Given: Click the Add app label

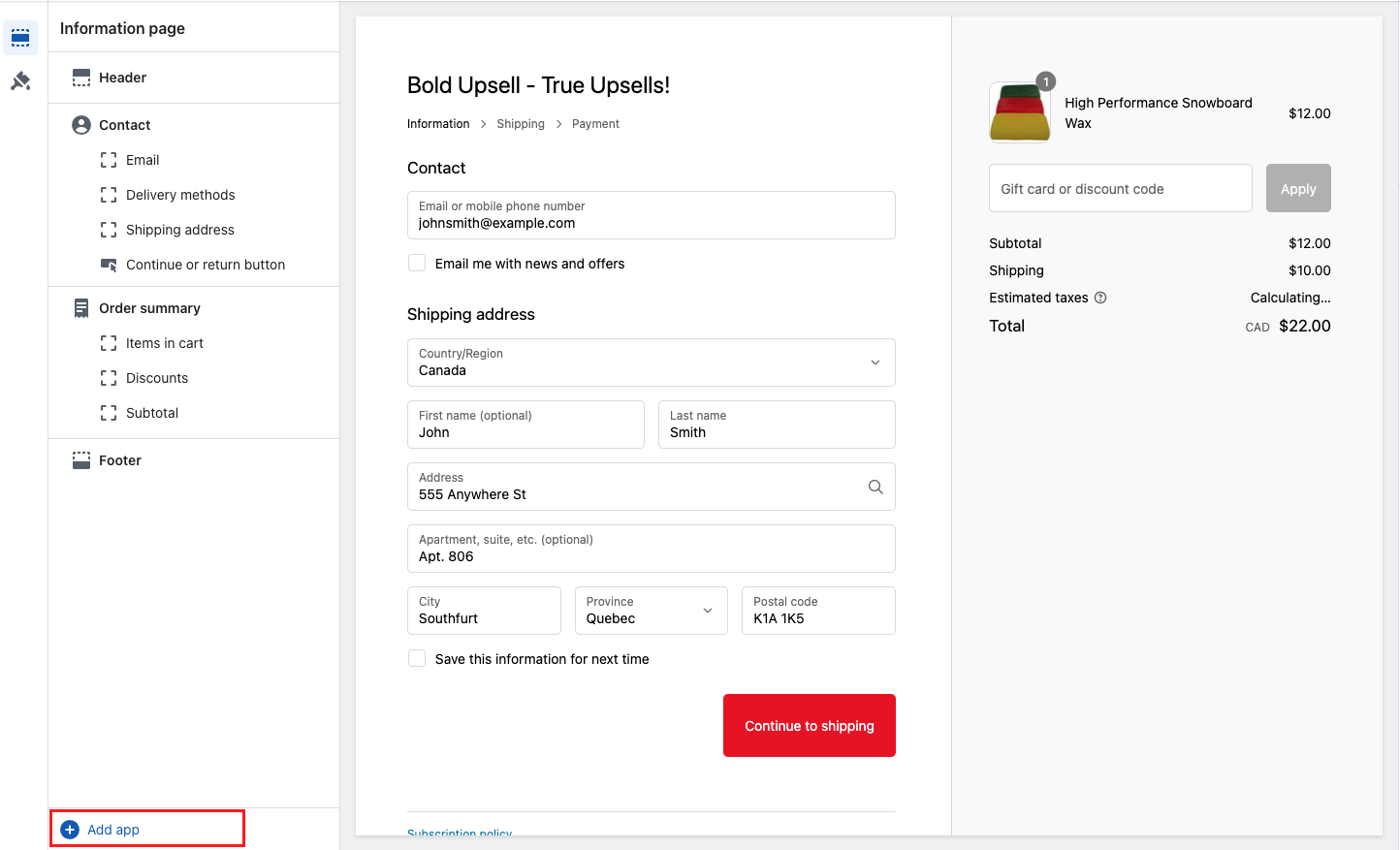Looking at the screenshot, I should [x=113, y=830].
